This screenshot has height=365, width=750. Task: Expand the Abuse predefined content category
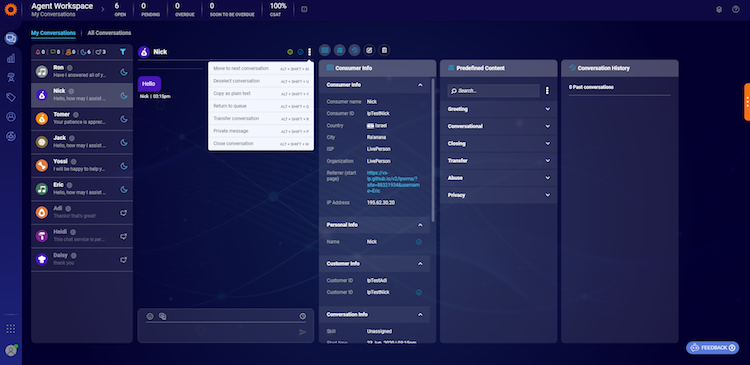click(x=498, y=178)
